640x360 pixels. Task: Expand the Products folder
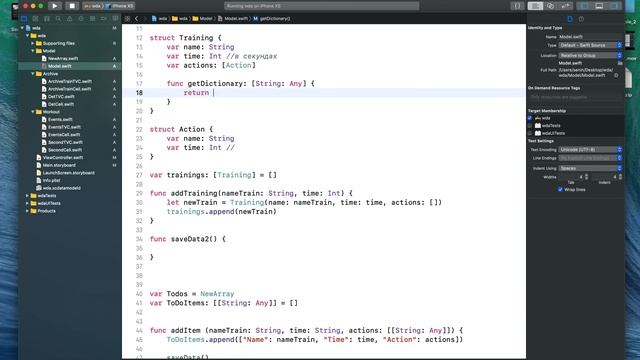(x=28, y=211)
